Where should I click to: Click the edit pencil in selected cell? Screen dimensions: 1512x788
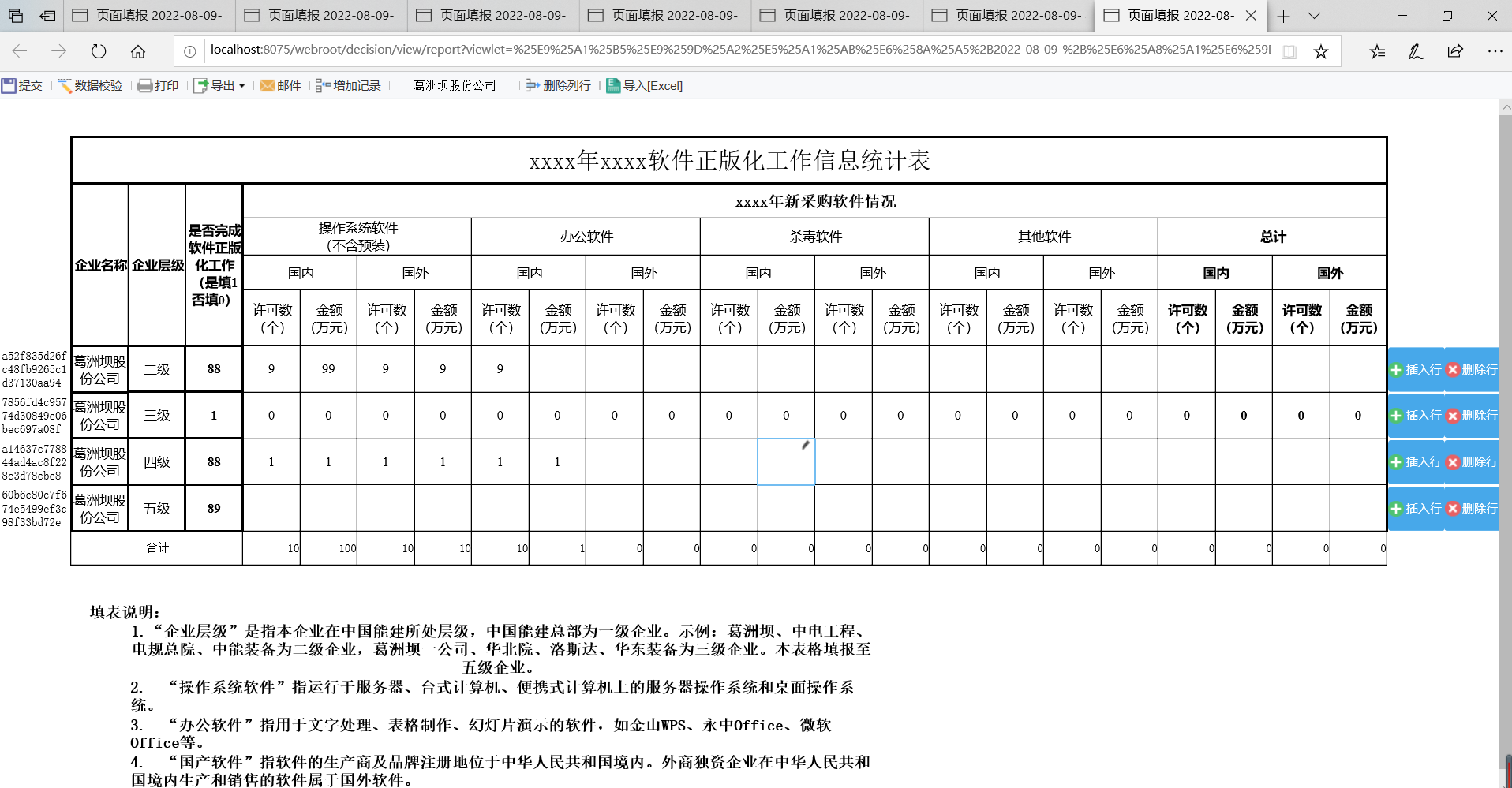(806, 446)
